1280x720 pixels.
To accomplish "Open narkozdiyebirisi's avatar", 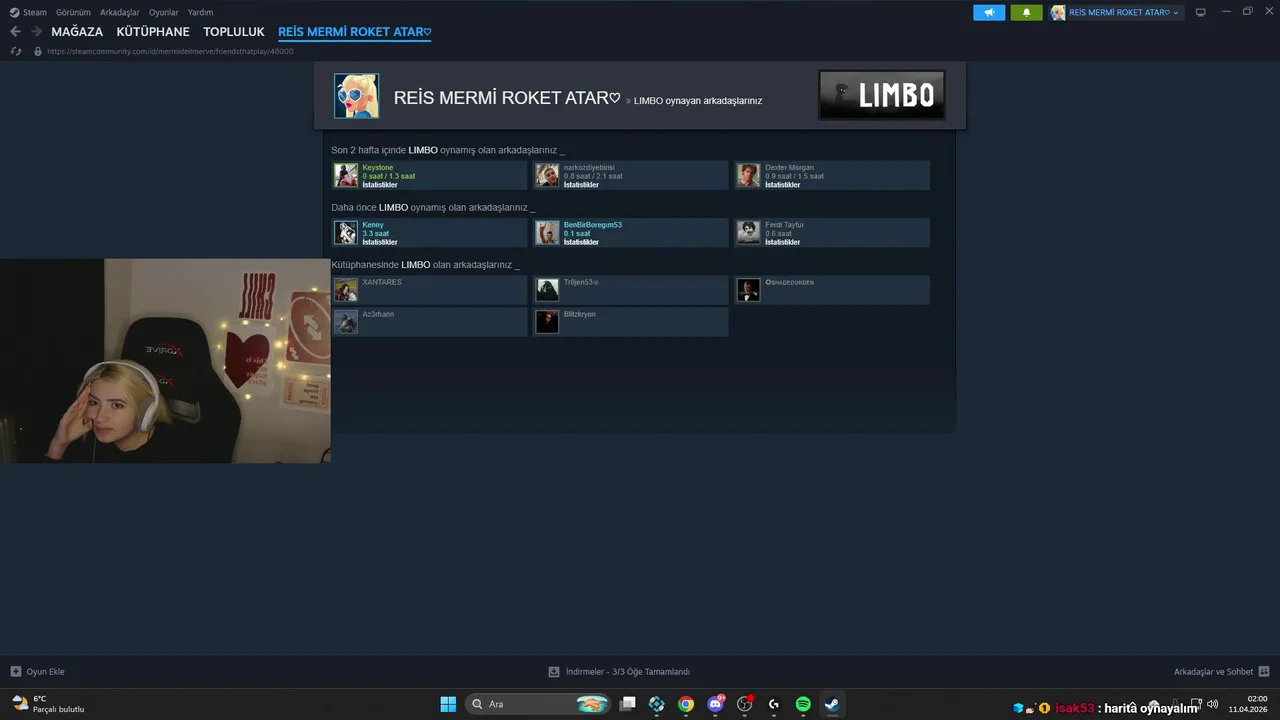I will (547, 176).
